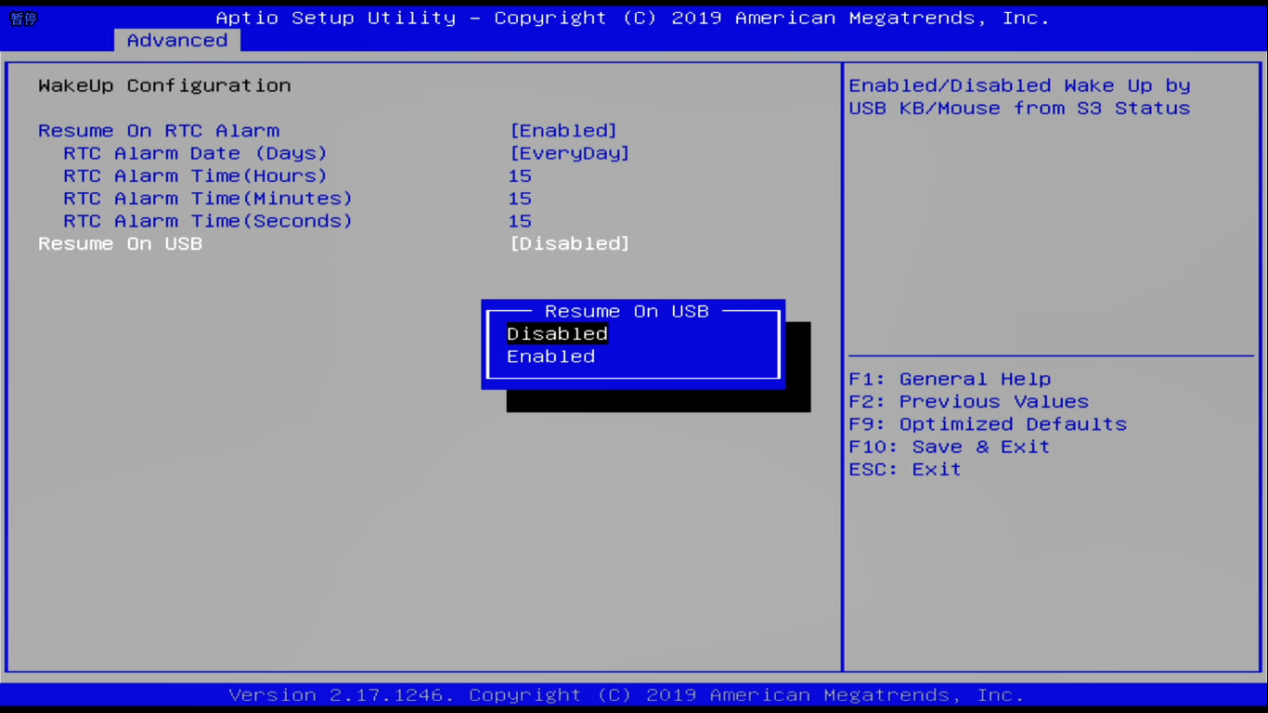The width and height of the screenshot is (1268, 713).
Task: Open the [Enabled] value for Resume On RTC Alarm
Action: click(x=563, y=131)
